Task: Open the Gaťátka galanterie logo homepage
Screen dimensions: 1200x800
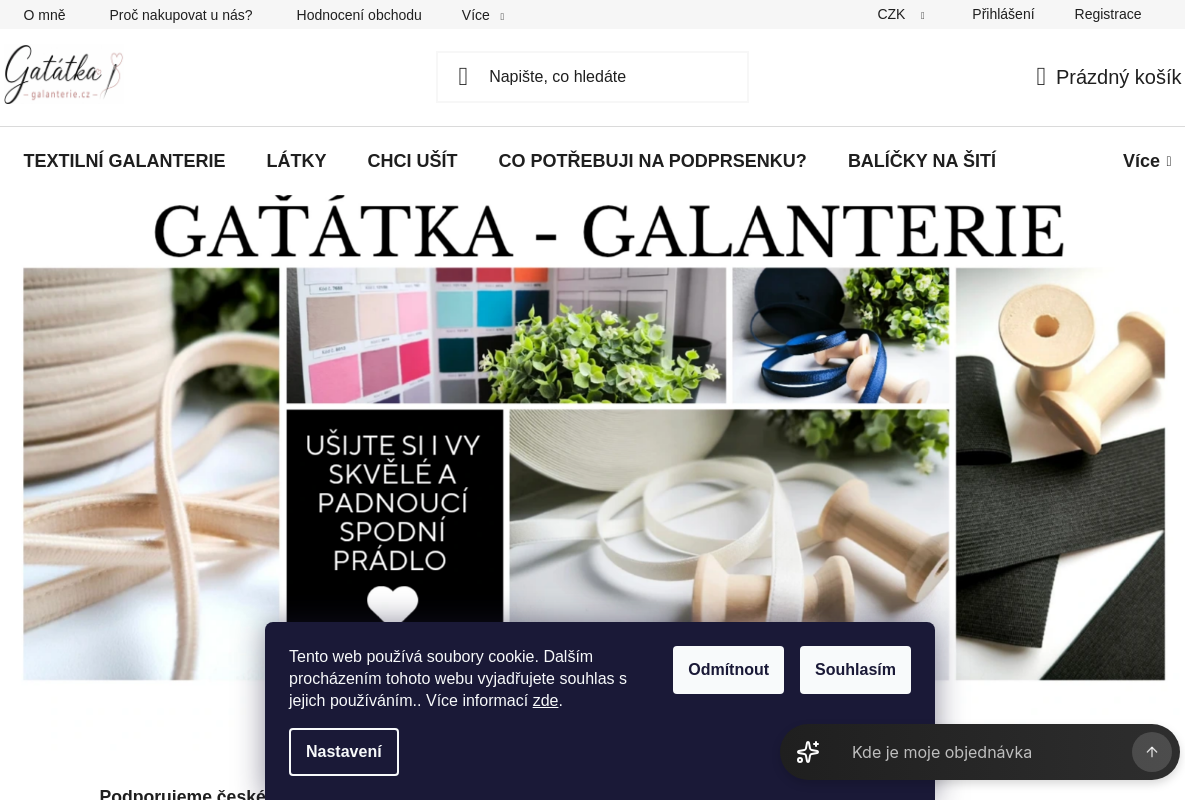Action: point(63,75)
